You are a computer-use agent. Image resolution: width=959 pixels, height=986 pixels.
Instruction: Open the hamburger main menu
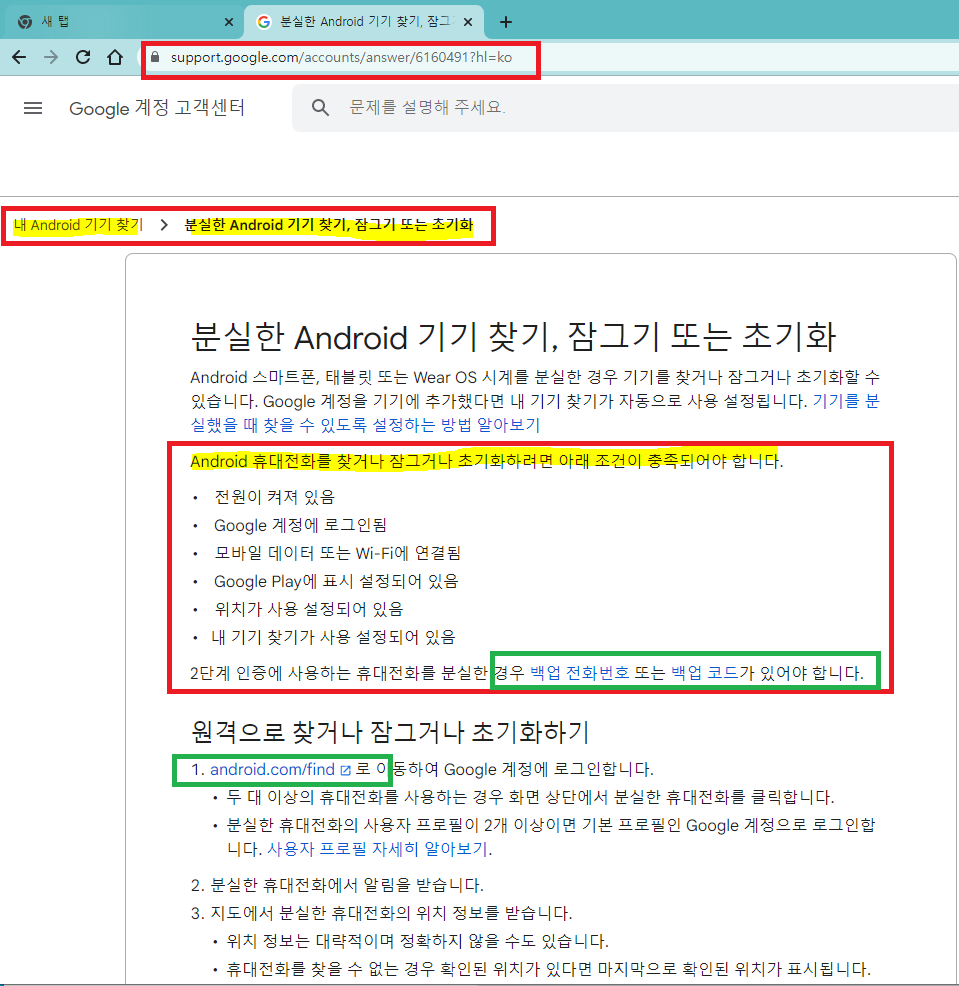(x=33, y=108)
